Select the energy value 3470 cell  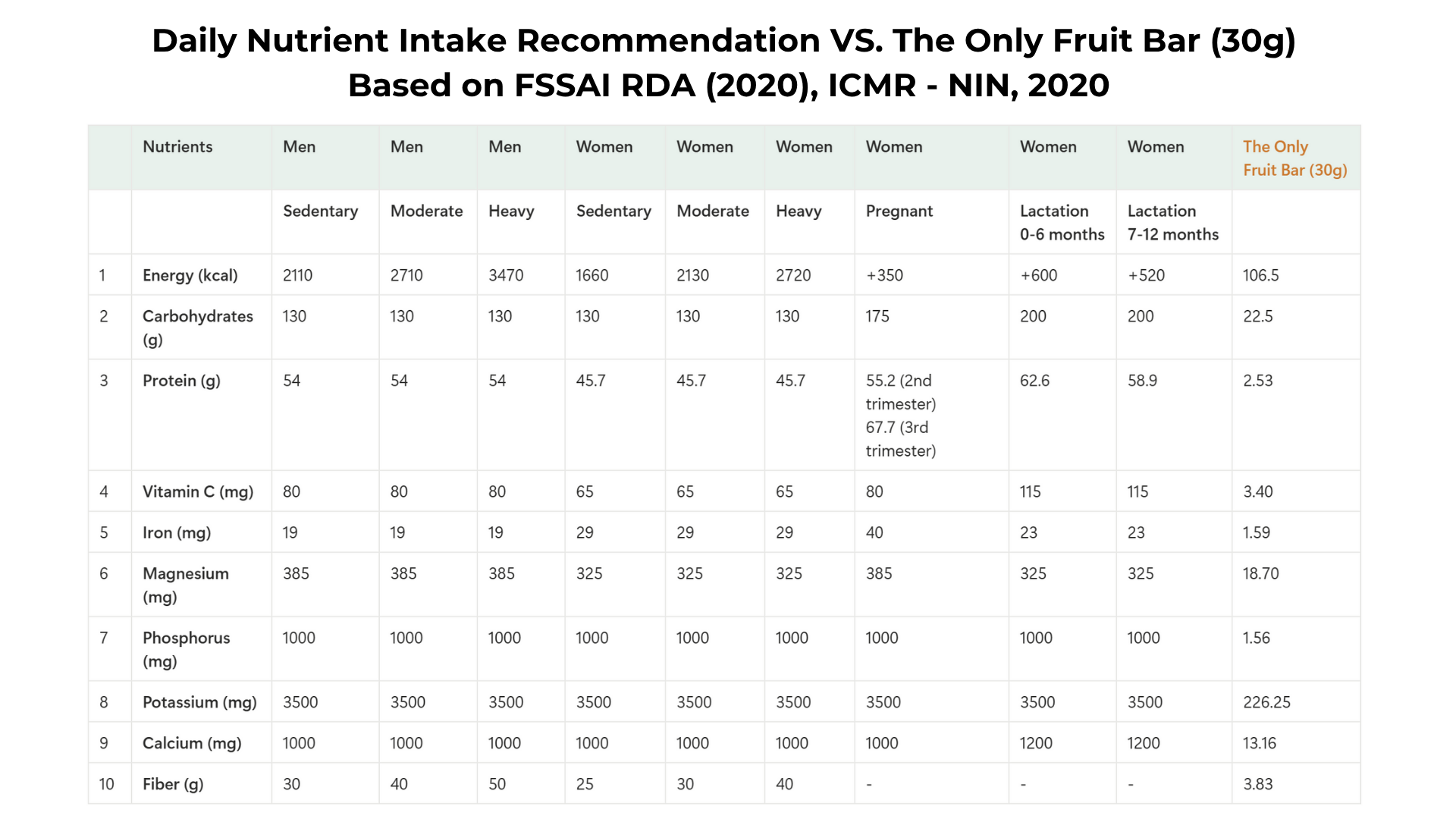point(506,275)
